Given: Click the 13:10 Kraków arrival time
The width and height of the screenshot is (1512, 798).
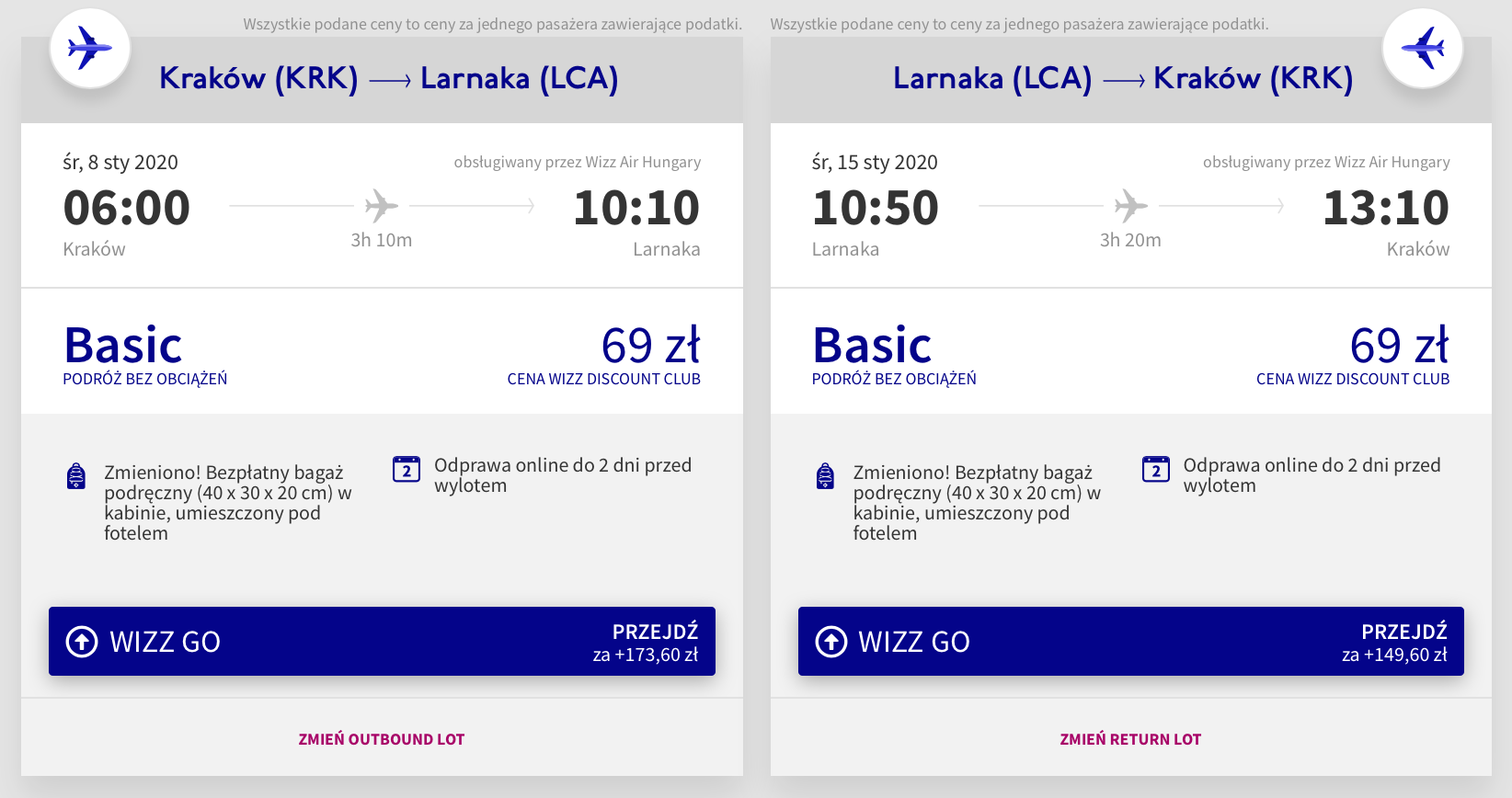Looking at the screenshot, I should click(1385, 208).
